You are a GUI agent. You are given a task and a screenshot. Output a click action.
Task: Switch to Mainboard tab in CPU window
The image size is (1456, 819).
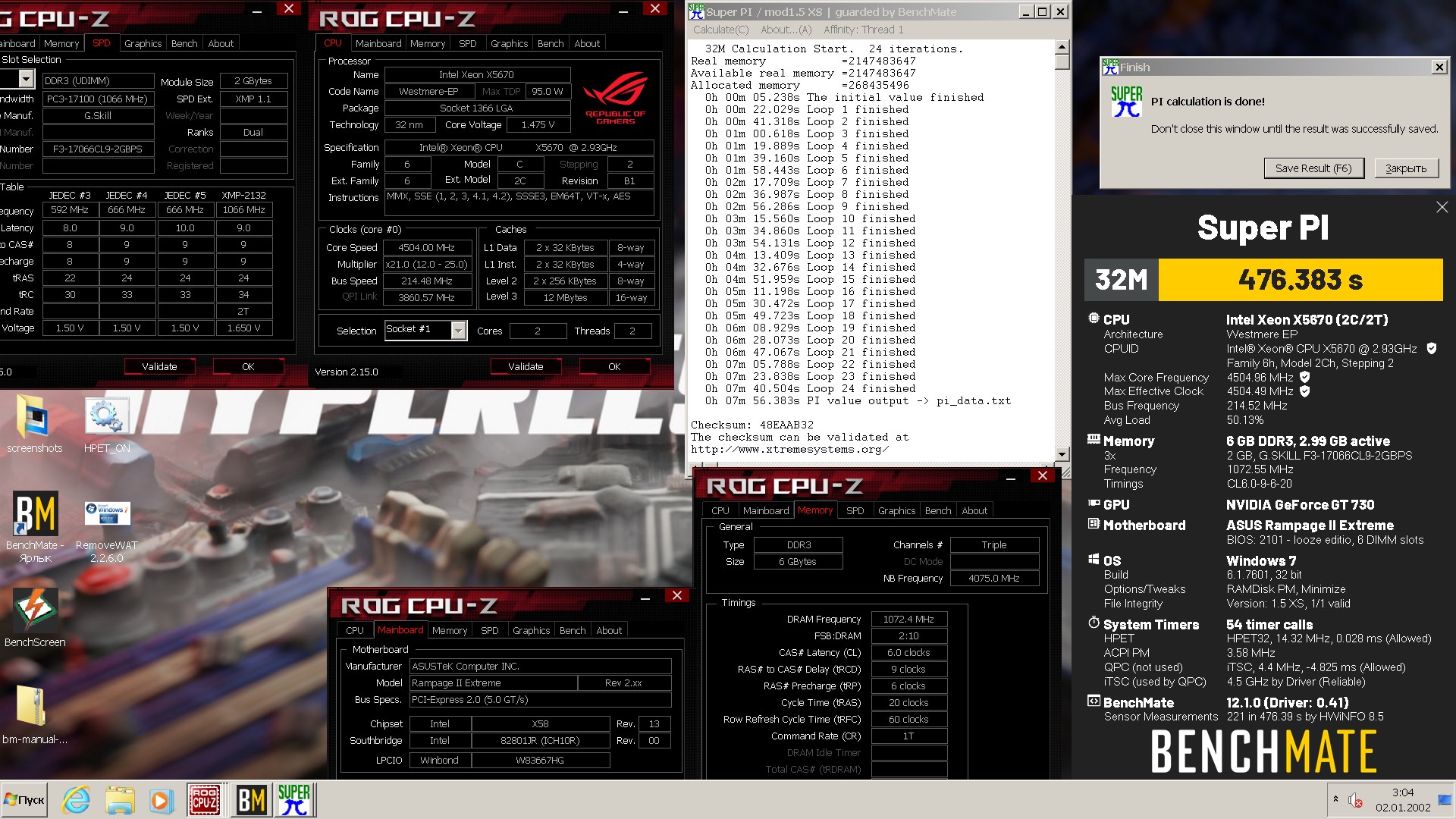[378, 43]
